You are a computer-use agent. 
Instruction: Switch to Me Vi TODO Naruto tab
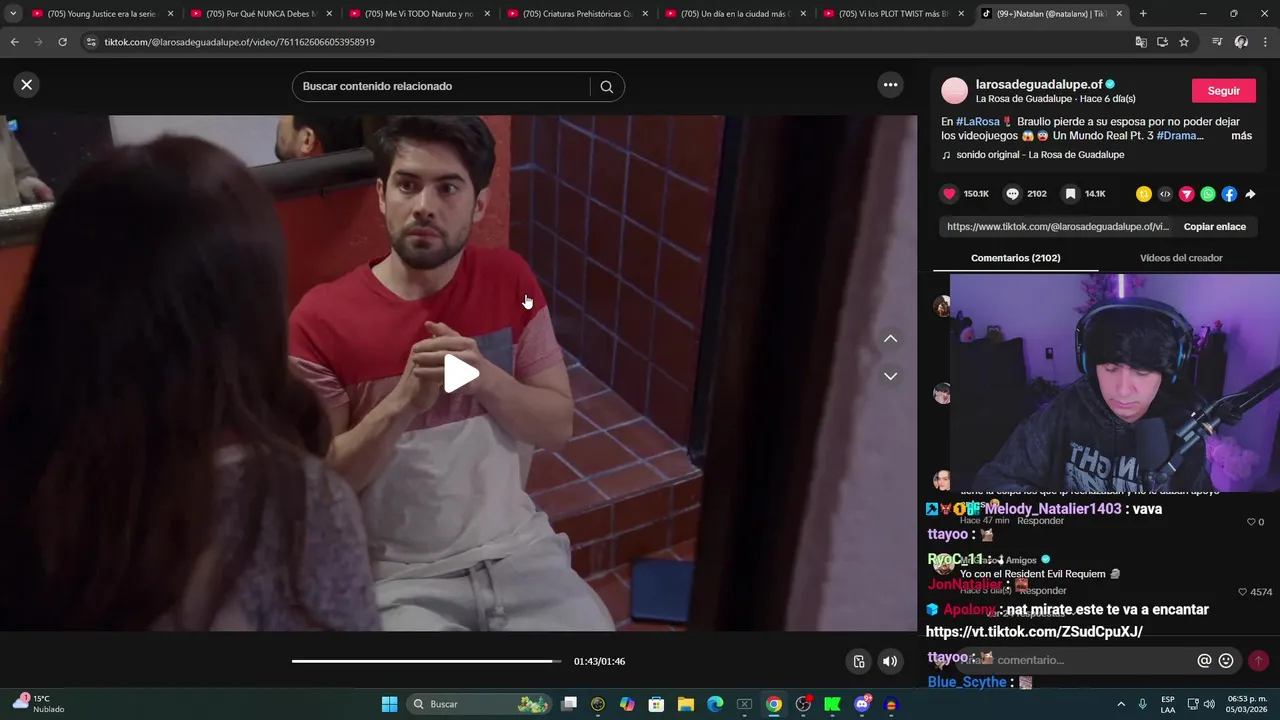419,14
